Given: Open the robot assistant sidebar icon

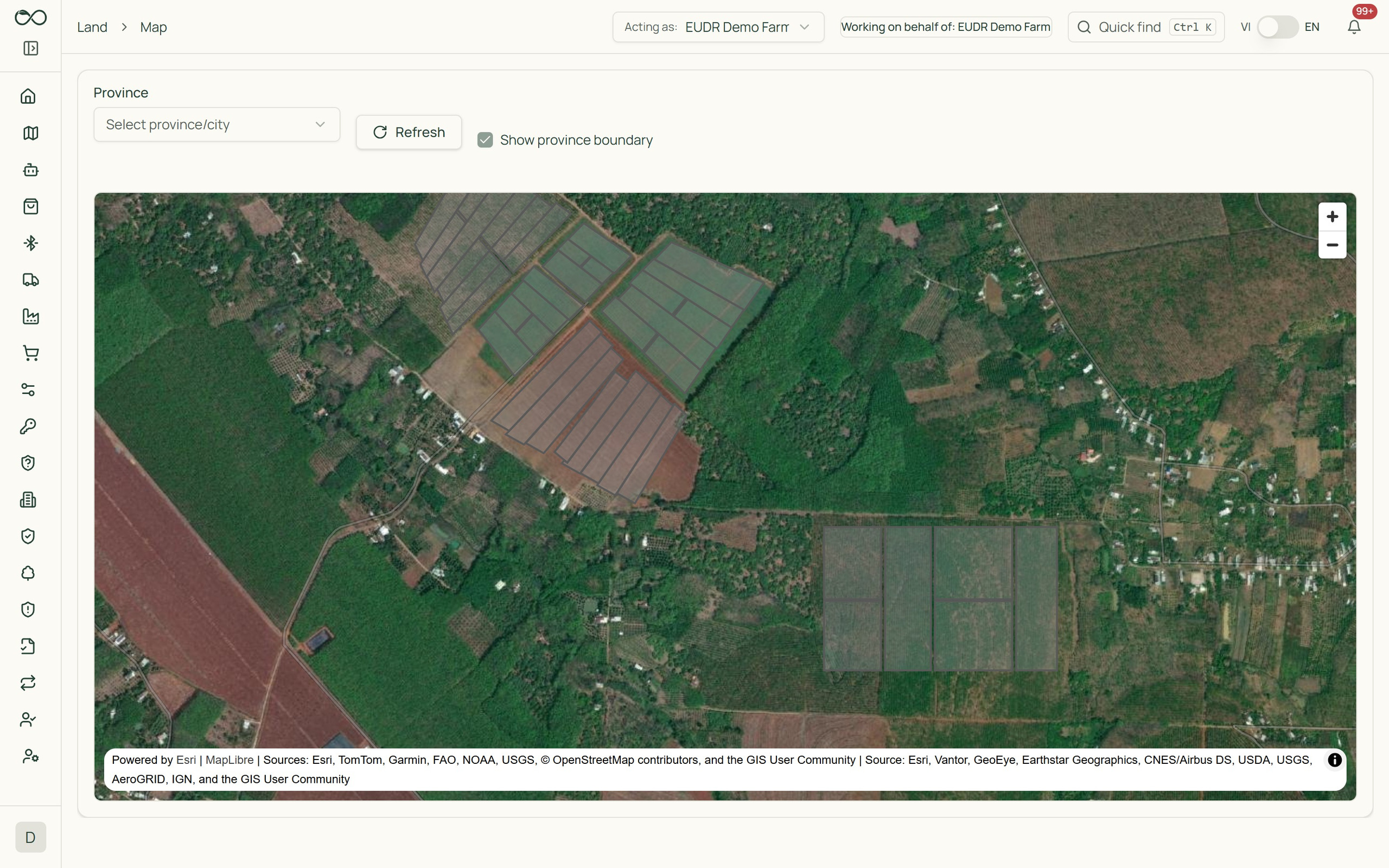Looking at the screenshot, I should point(30,170).
